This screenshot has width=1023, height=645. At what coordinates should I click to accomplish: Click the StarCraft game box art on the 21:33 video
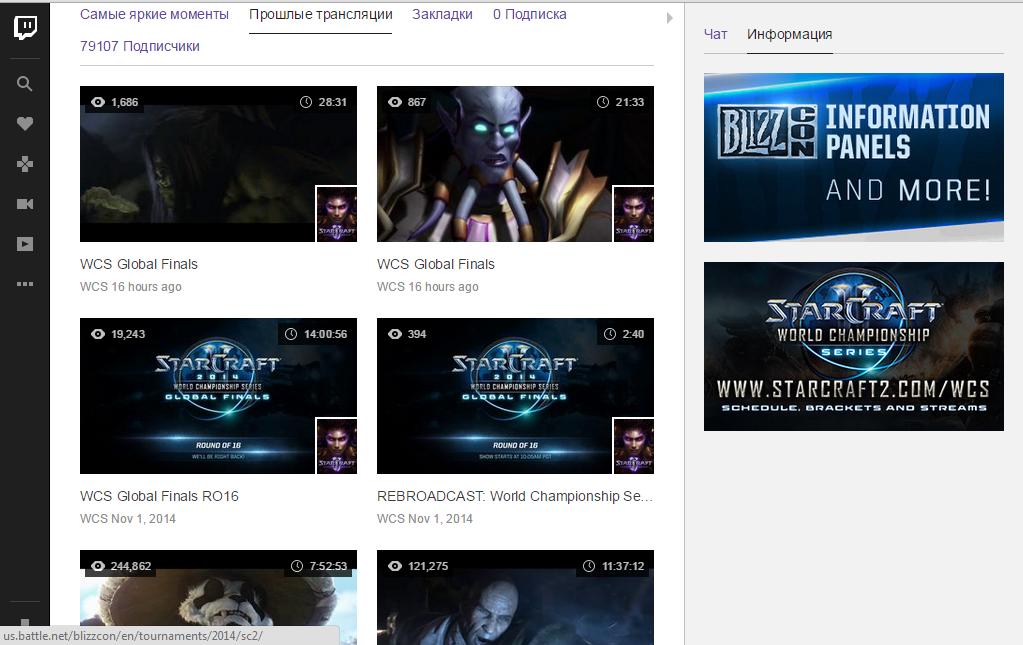pos(634,214)
